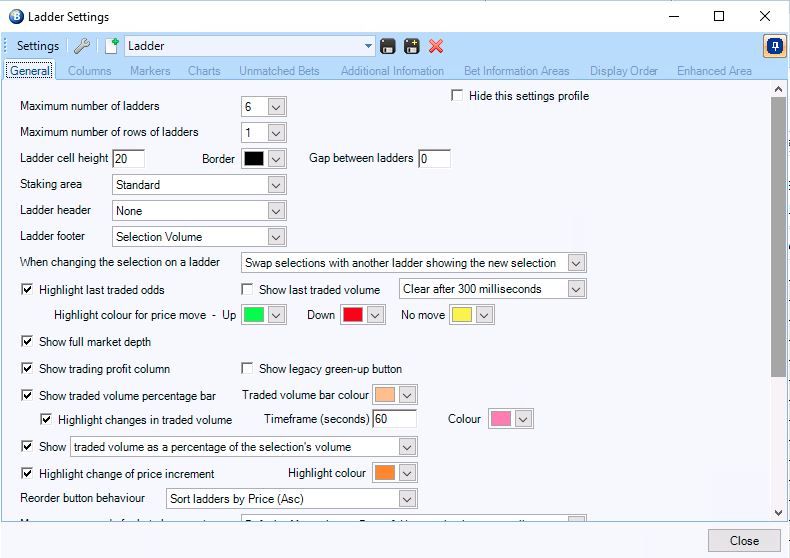790x558 pixels.
Task: Toggle Show full market depth checkbox
Action: 27,341
